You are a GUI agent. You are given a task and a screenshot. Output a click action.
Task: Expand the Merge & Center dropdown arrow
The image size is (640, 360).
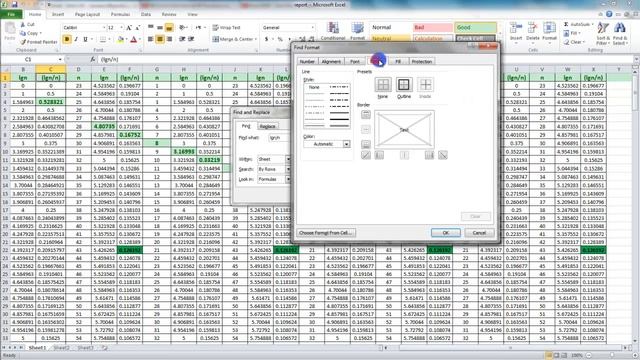tap(256, 39)
